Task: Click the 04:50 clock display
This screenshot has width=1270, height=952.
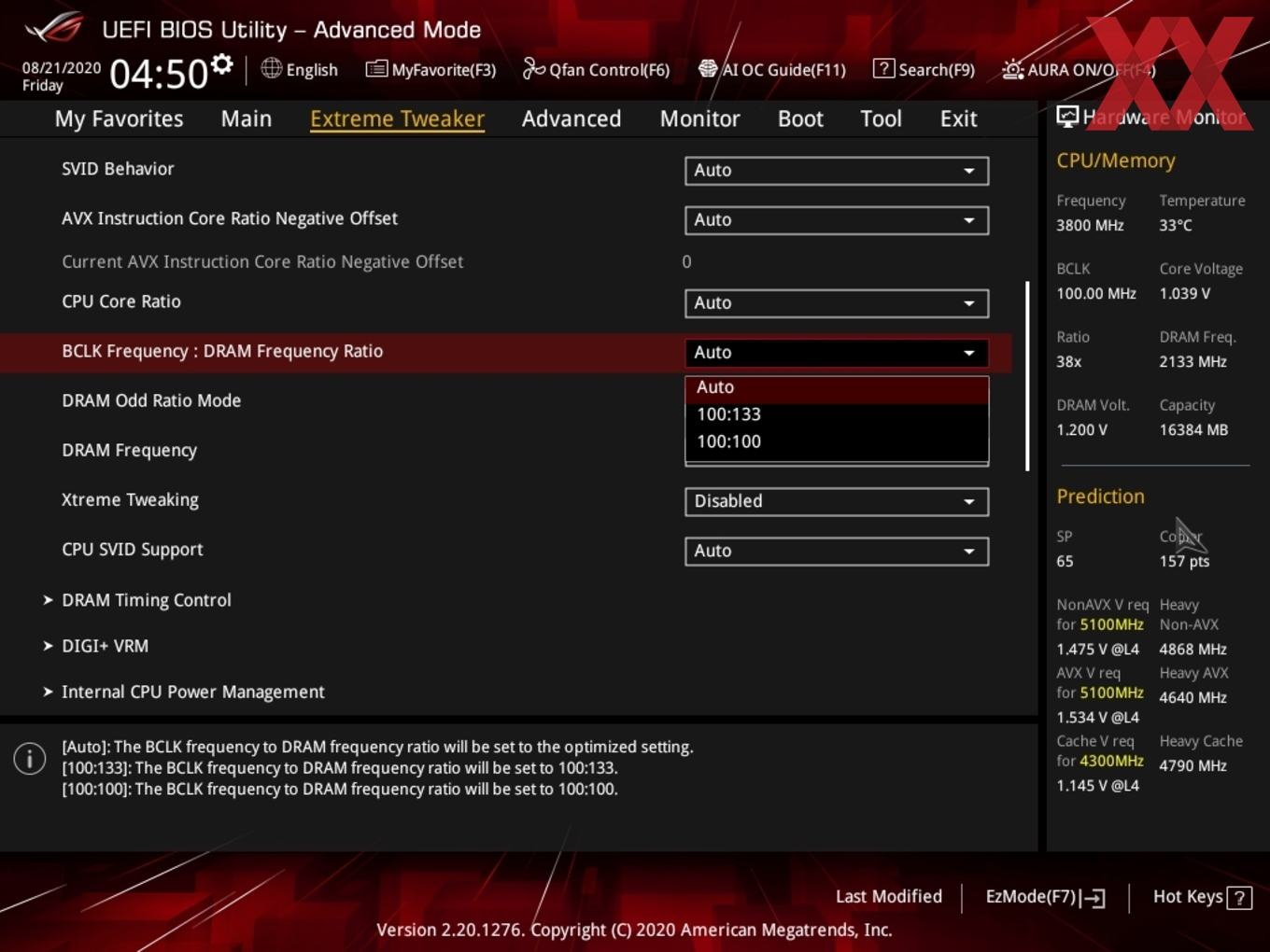Action: coord(159,74)
